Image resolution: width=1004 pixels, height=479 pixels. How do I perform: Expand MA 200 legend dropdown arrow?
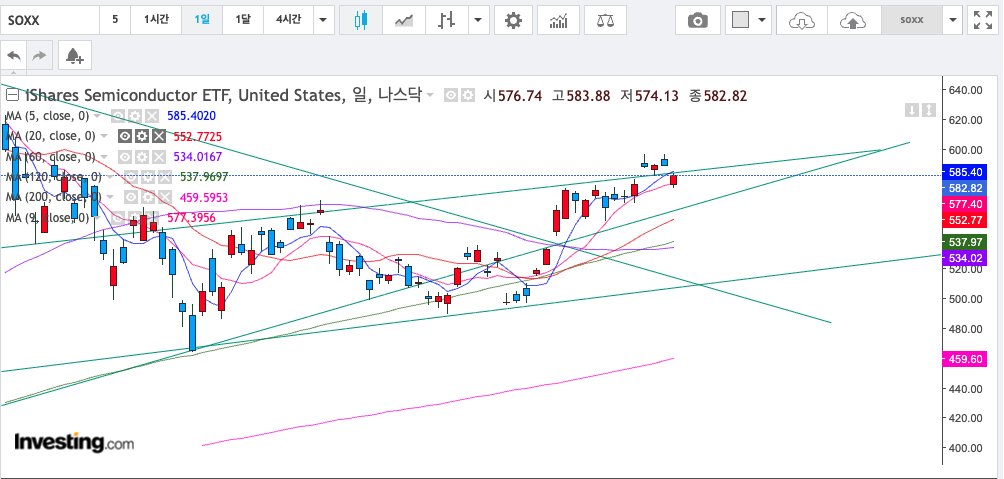[x=111, y=197]
